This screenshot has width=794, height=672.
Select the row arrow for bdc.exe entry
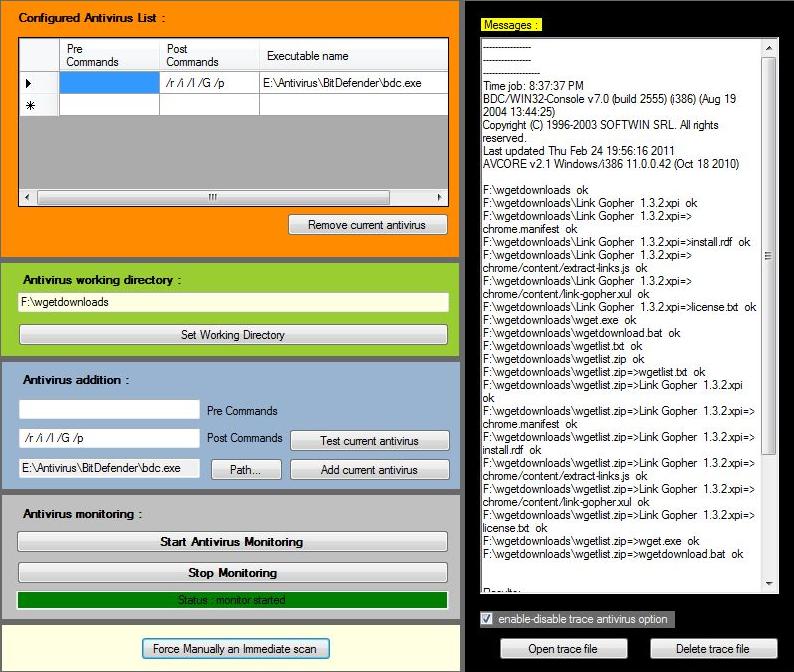click(39, 83)
